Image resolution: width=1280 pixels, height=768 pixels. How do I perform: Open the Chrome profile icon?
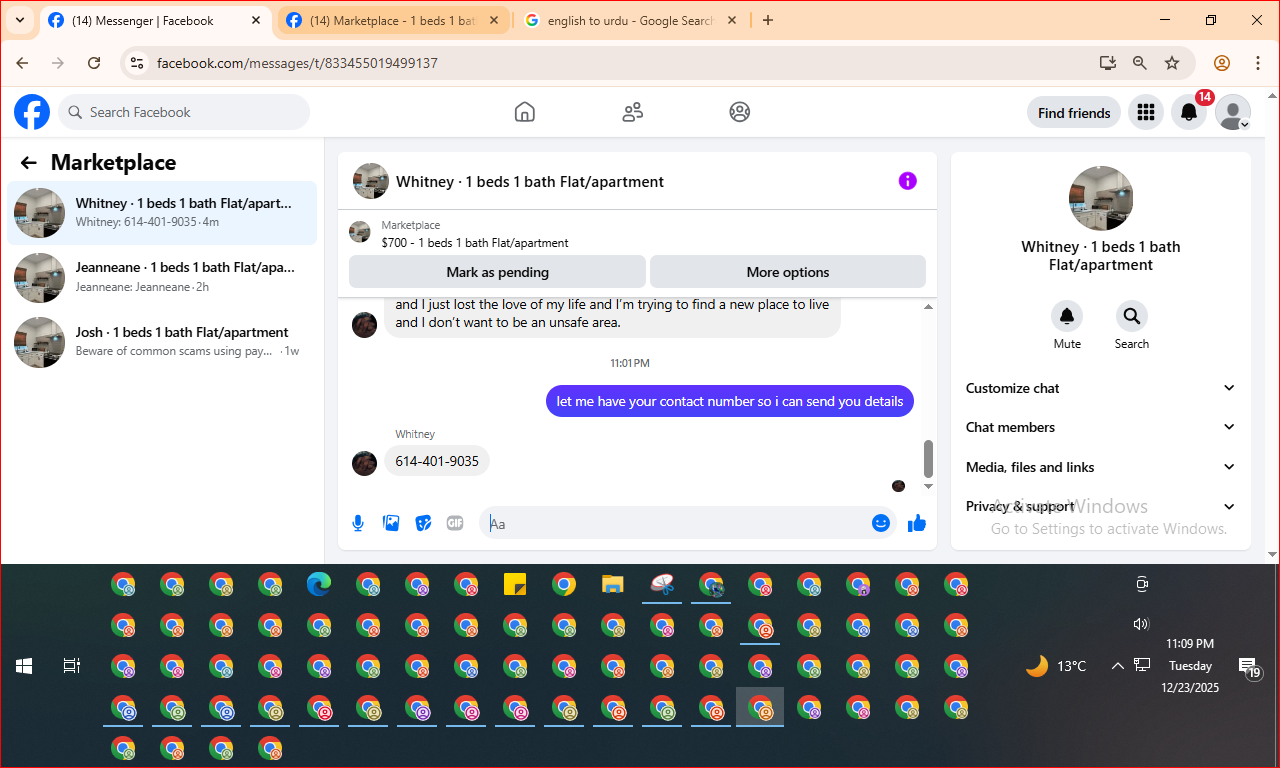click(x=1222, y=63)
